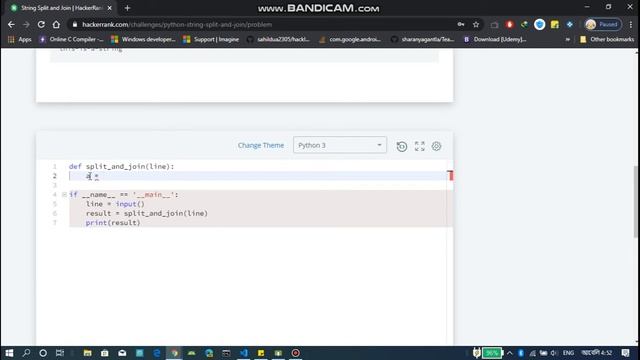Open the Online C Compiler bookmark
The height and width of the screenshot is (360, 640).
pos(71,39)
